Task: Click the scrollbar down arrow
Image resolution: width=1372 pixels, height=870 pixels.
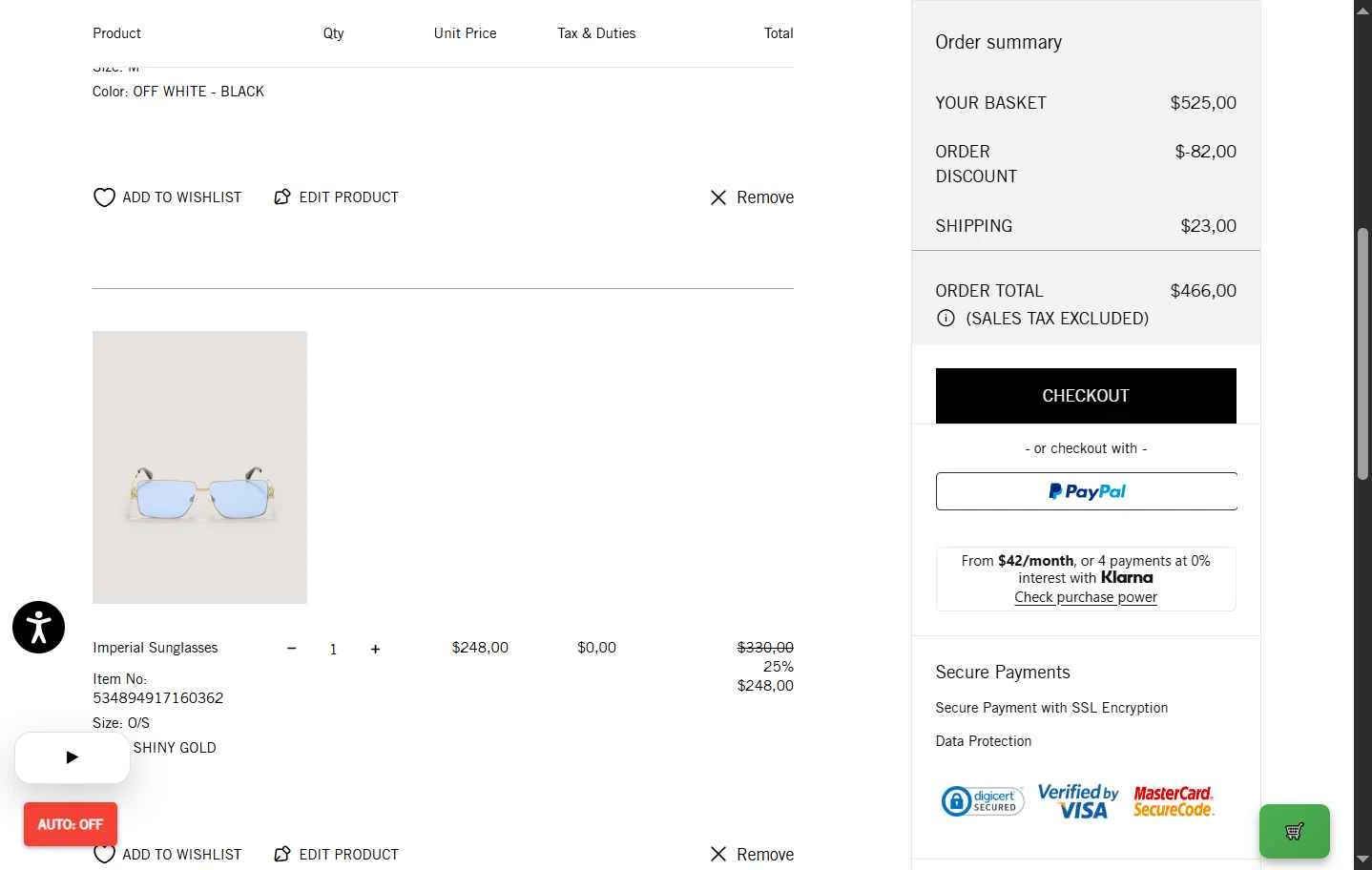Action: (x=1363, y=860)
